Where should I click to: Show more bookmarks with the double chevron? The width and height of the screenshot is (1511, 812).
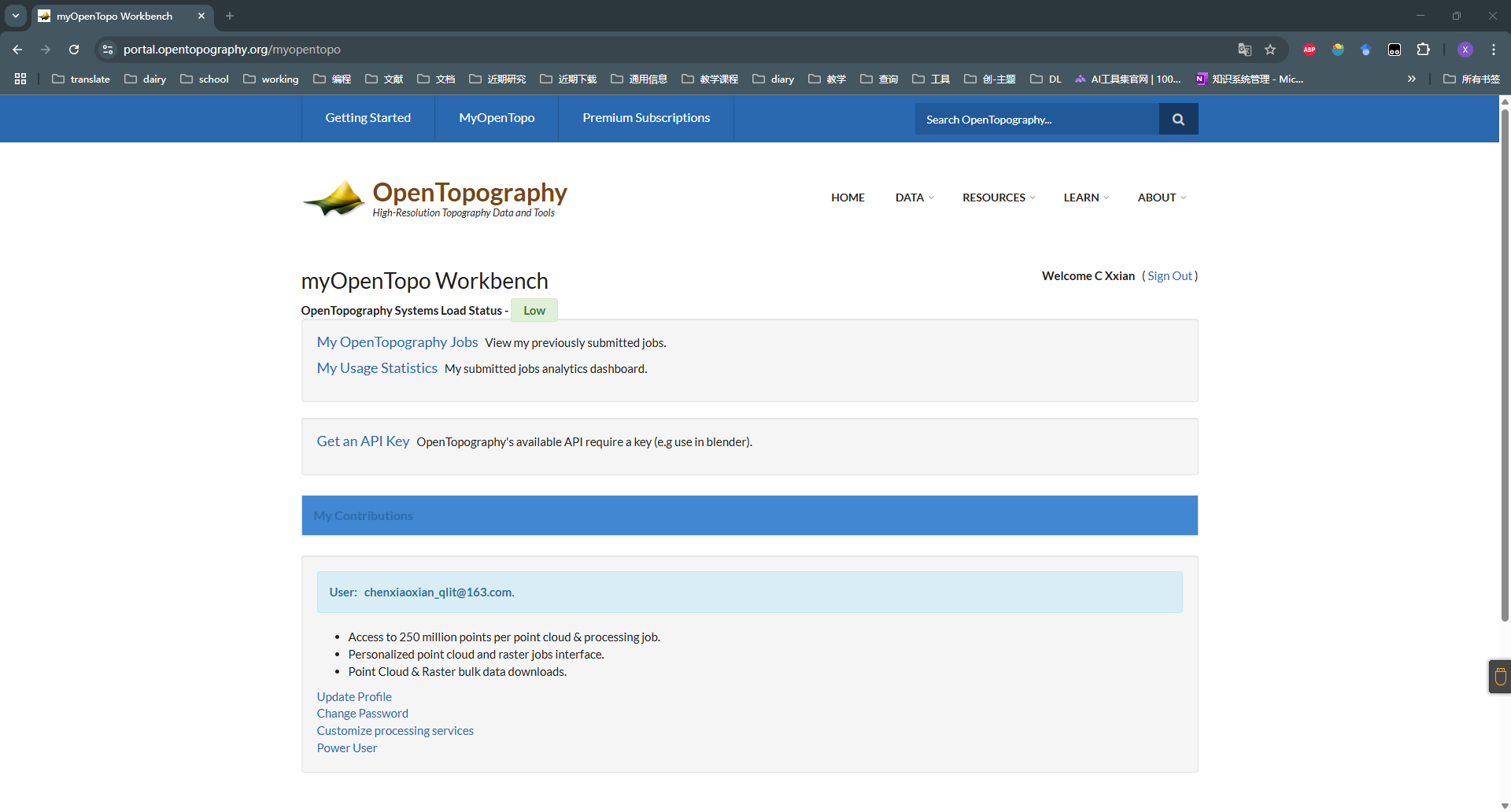(1412, 79)
